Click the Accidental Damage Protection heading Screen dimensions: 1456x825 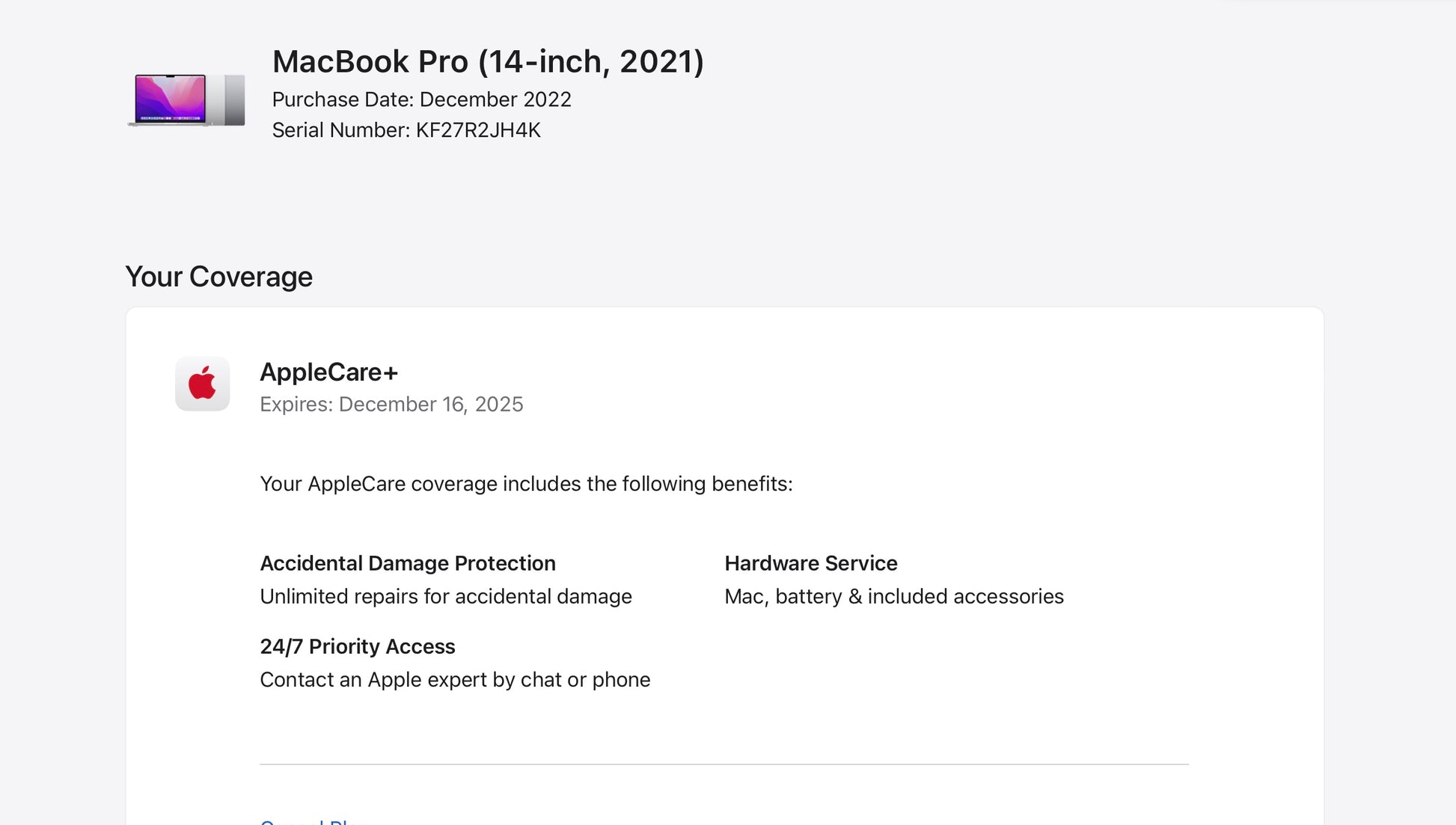pos(408,563)
